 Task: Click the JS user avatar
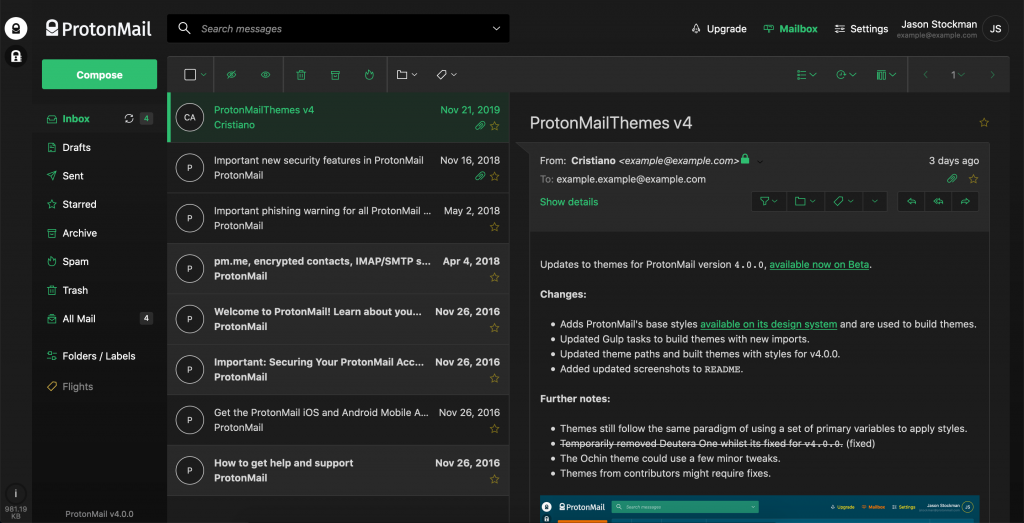(995, 29)
